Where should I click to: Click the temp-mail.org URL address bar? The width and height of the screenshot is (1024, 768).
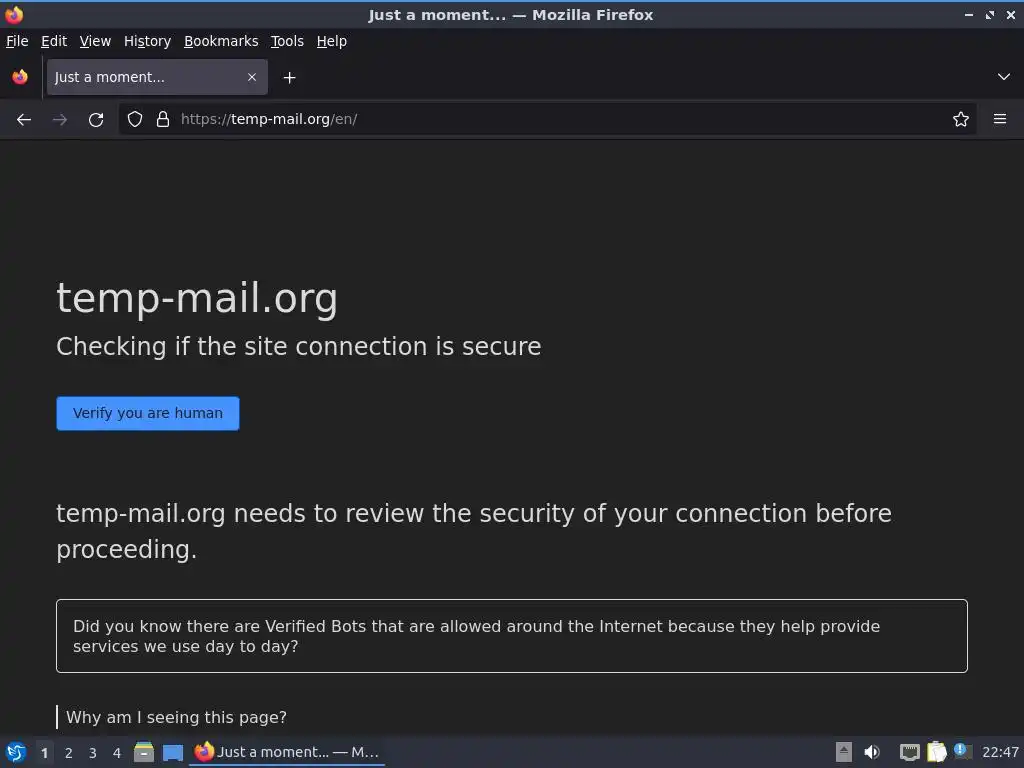(547, 120)
